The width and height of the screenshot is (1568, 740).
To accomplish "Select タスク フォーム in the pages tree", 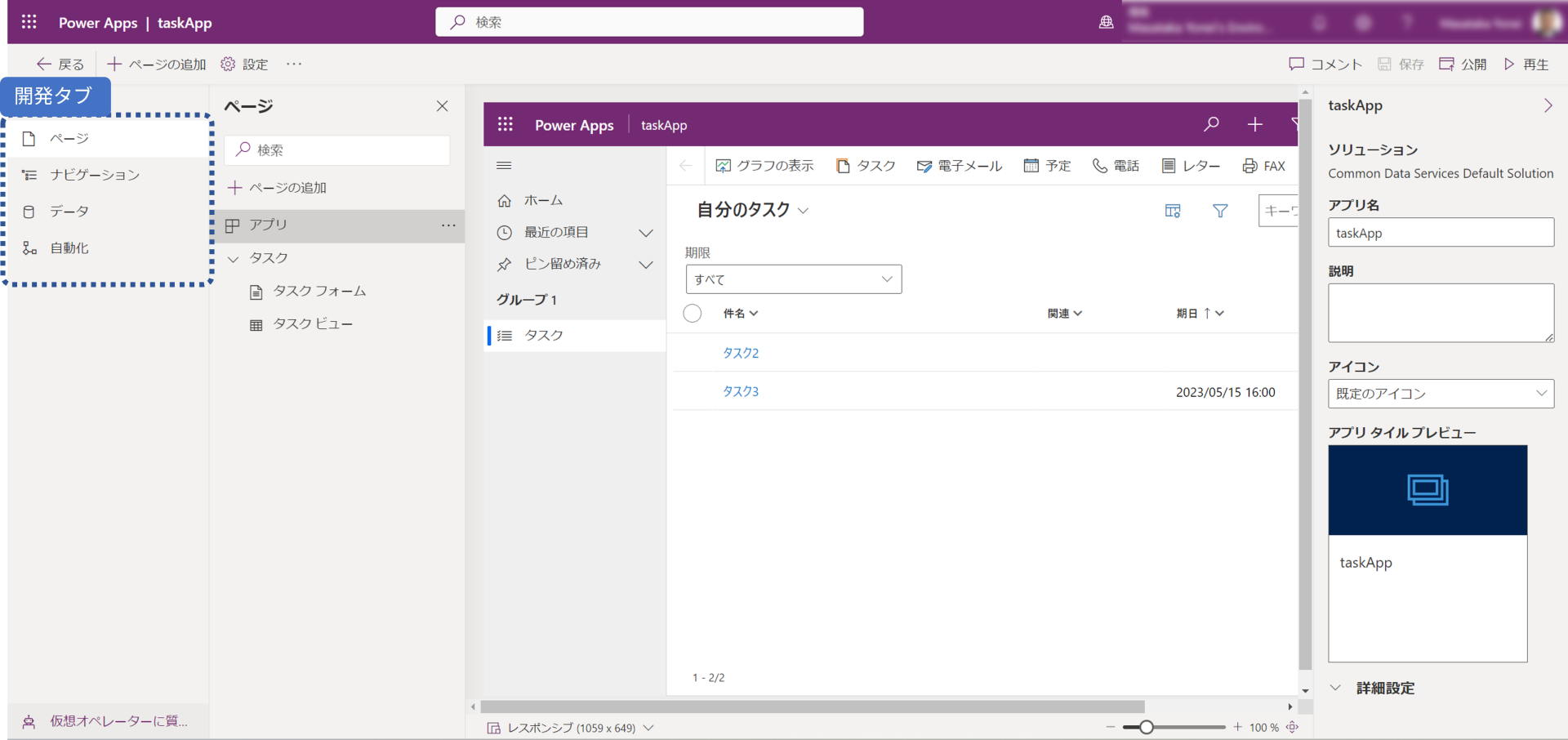I will [319, 292].
